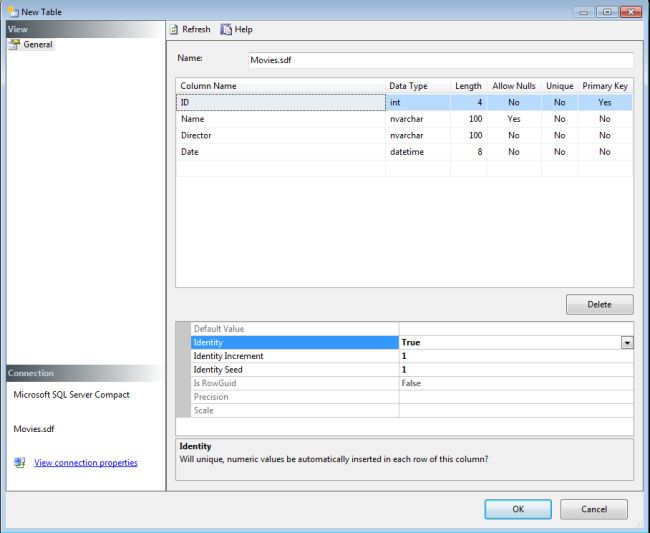Click the Identity Increment value 1

tap(516, 356)
